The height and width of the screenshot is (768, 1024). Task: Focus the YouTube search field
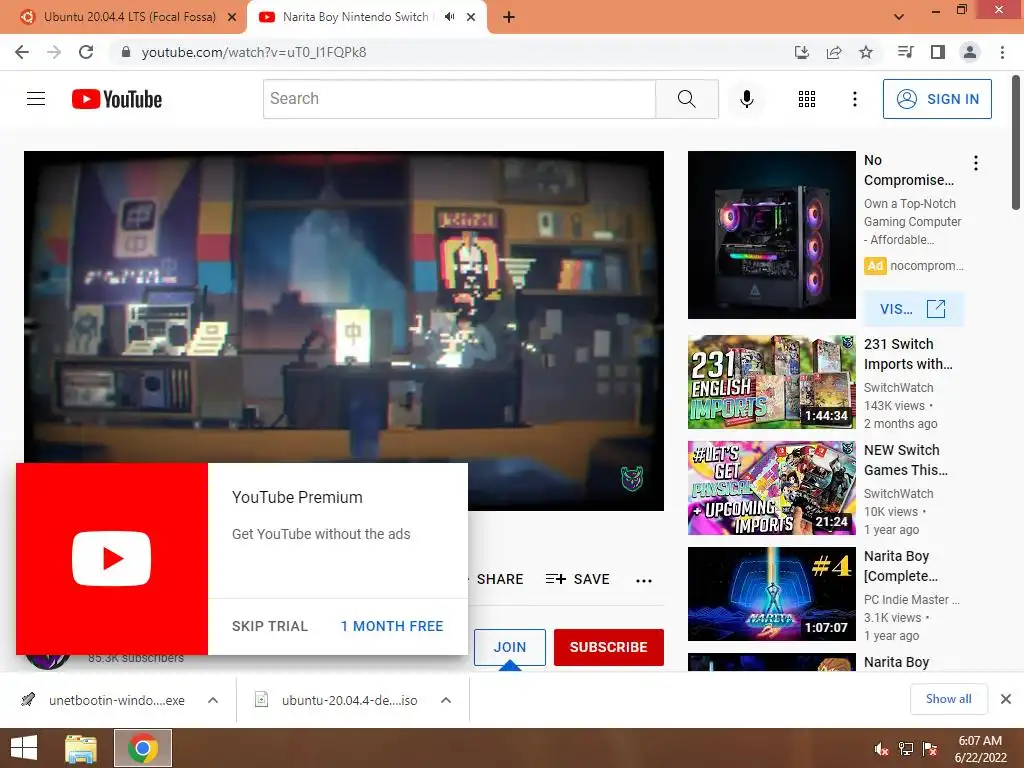[459, 99]
